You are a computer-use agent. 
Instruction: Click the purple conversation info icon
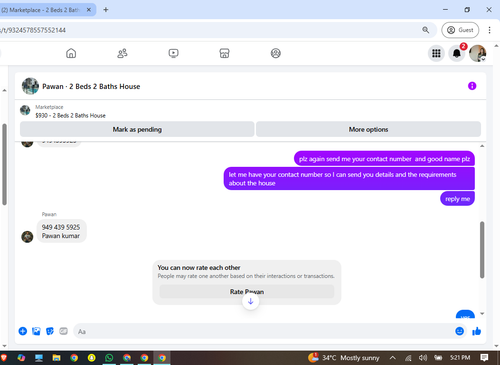coord(472,86)
